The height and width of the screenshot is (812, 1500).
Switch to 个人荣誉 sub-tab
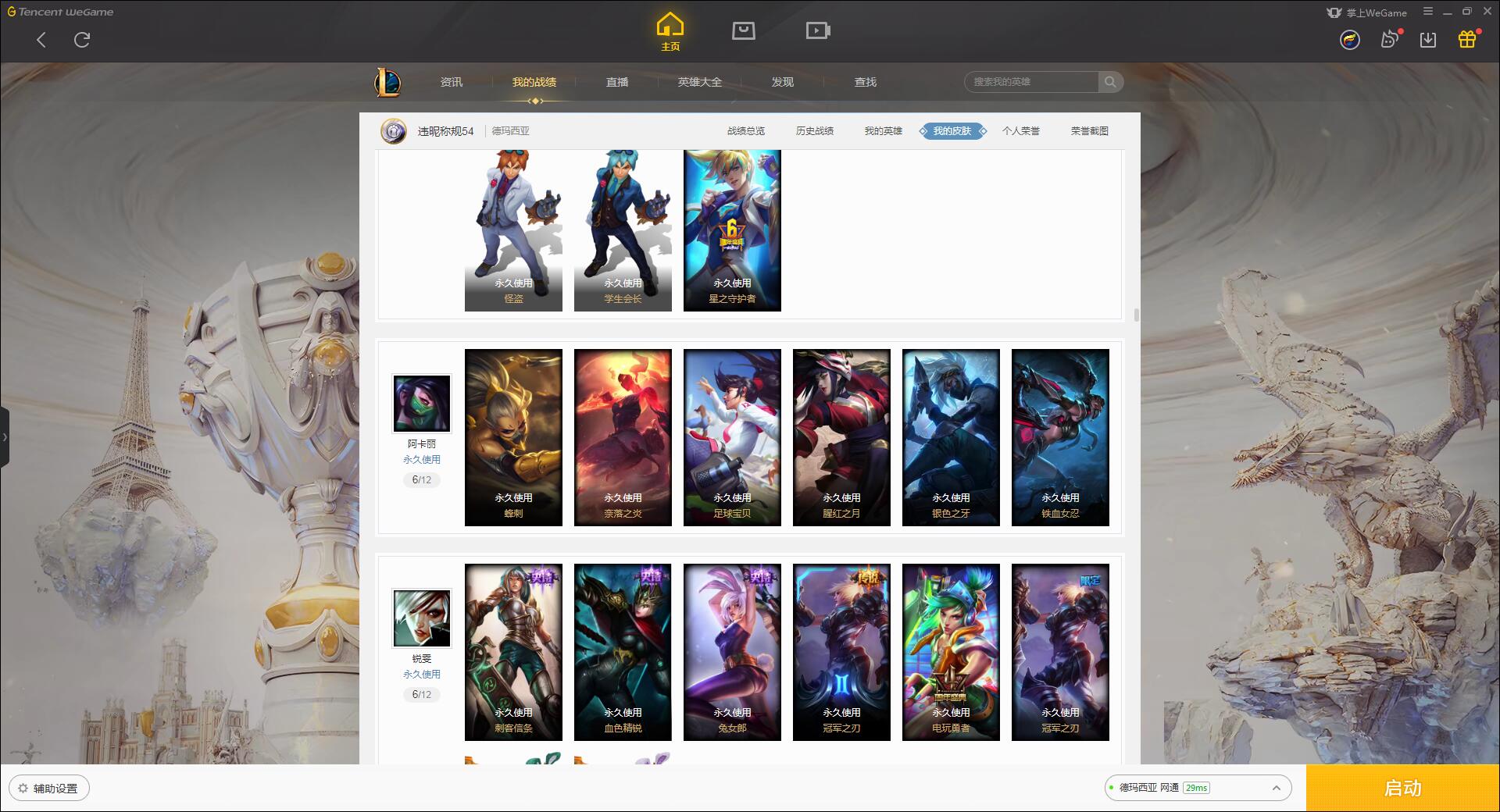[x=1021, y=131]
